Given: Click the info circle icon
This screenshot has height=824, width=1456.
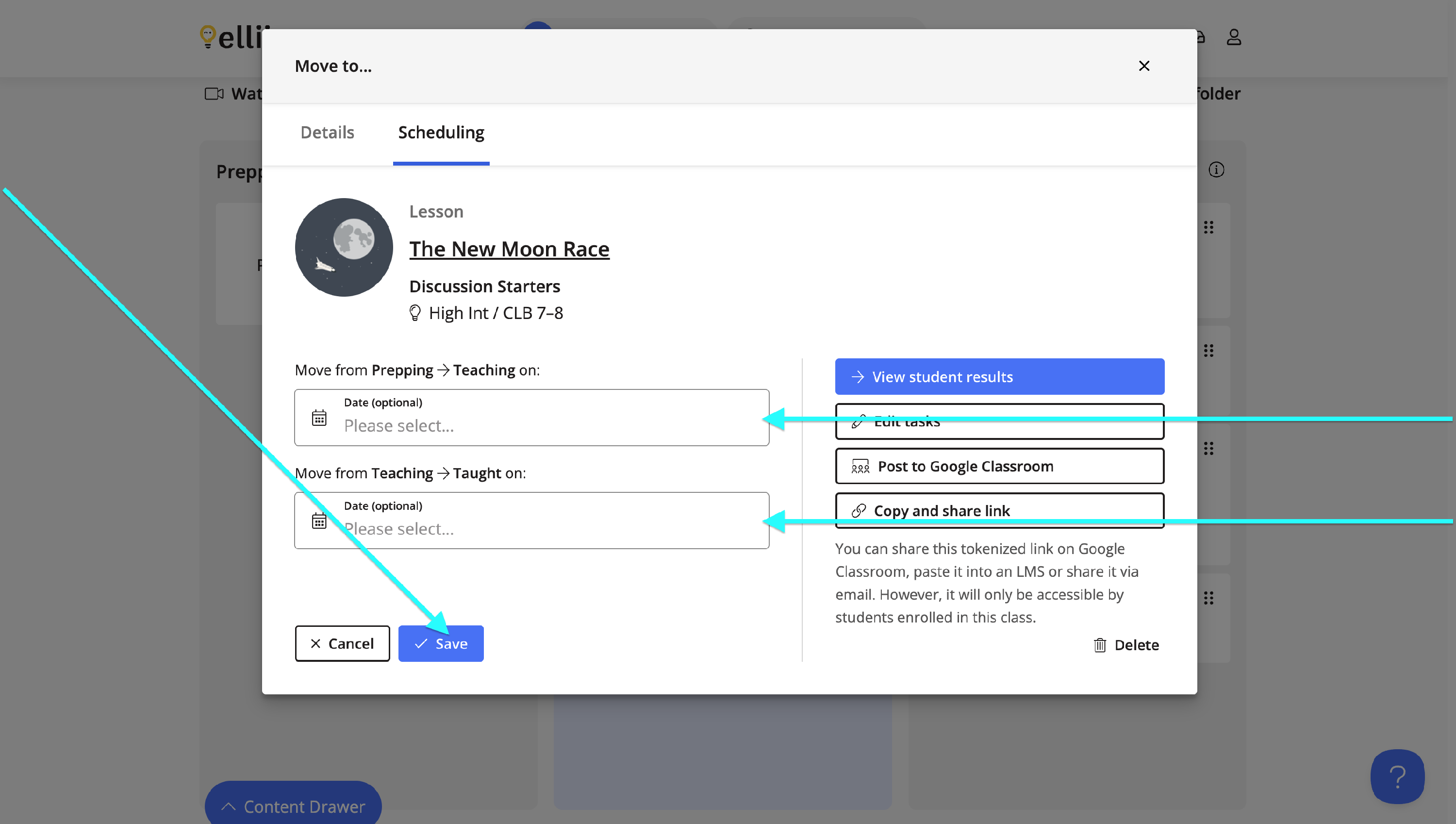Looking at the screenshot, I should tap(1216, 170).
